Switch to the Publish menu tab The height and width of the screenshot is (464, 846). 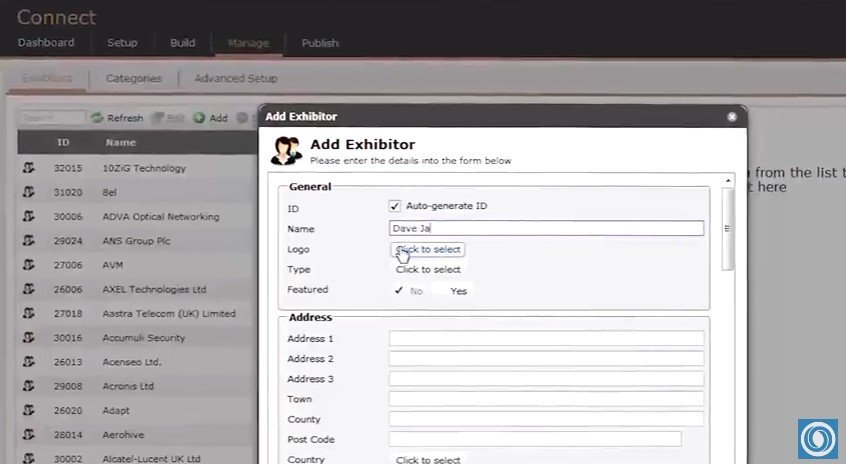click(x=320, y=43)
